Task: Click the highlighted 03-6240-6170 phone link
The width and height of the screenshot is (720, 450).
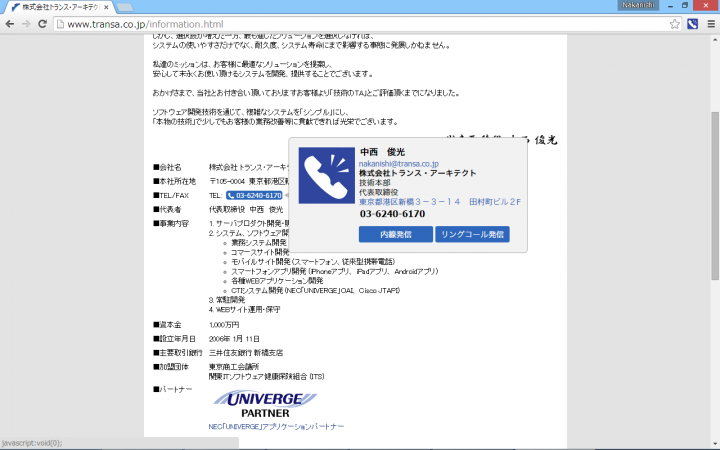Action: click(254, 195)
